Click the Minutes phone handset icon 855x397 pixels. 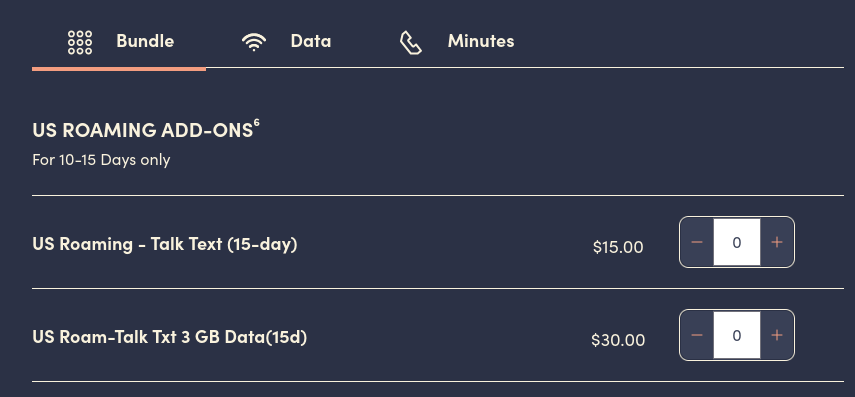[411, 43]
